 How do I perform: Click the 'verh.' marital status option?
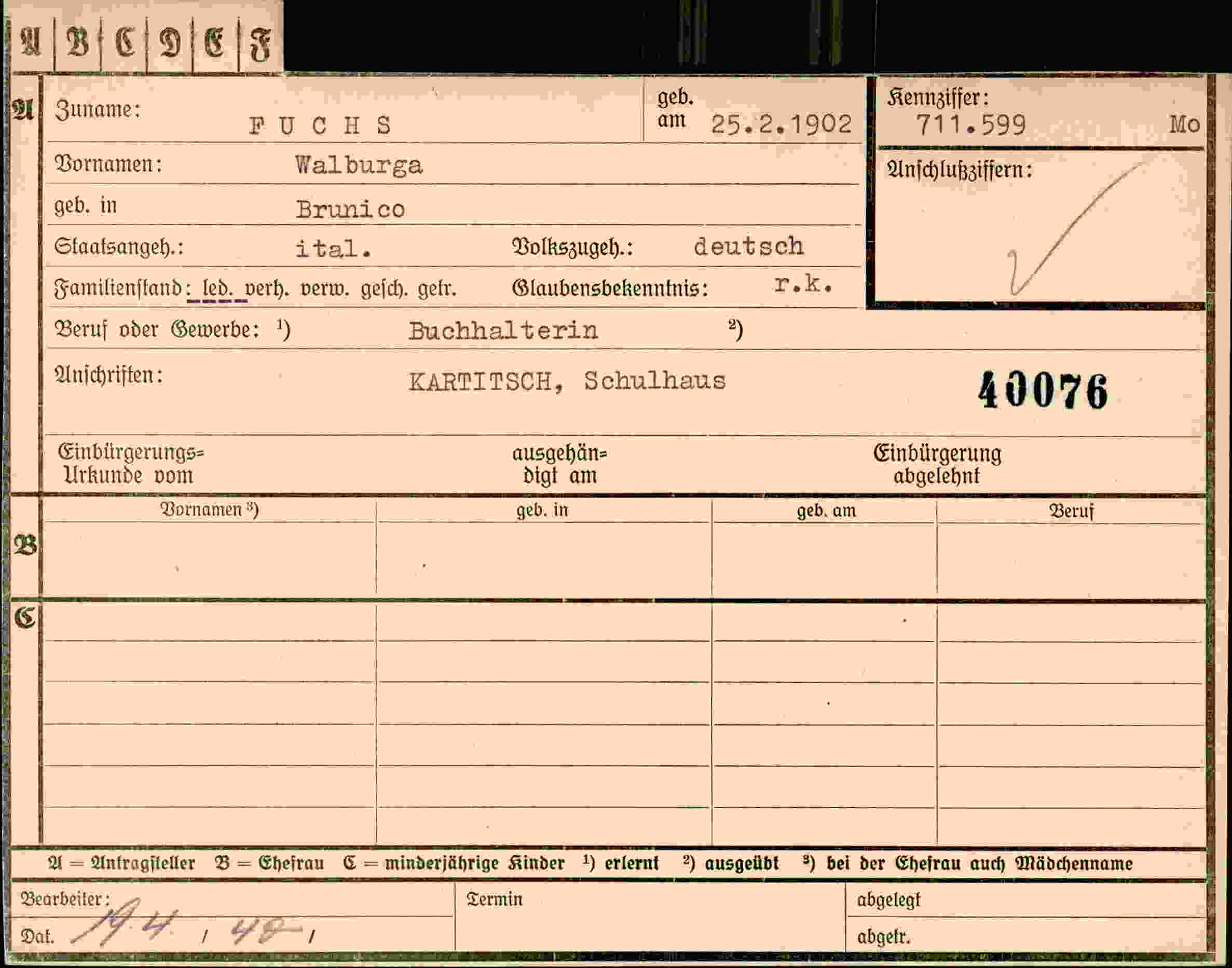[267, 289]
